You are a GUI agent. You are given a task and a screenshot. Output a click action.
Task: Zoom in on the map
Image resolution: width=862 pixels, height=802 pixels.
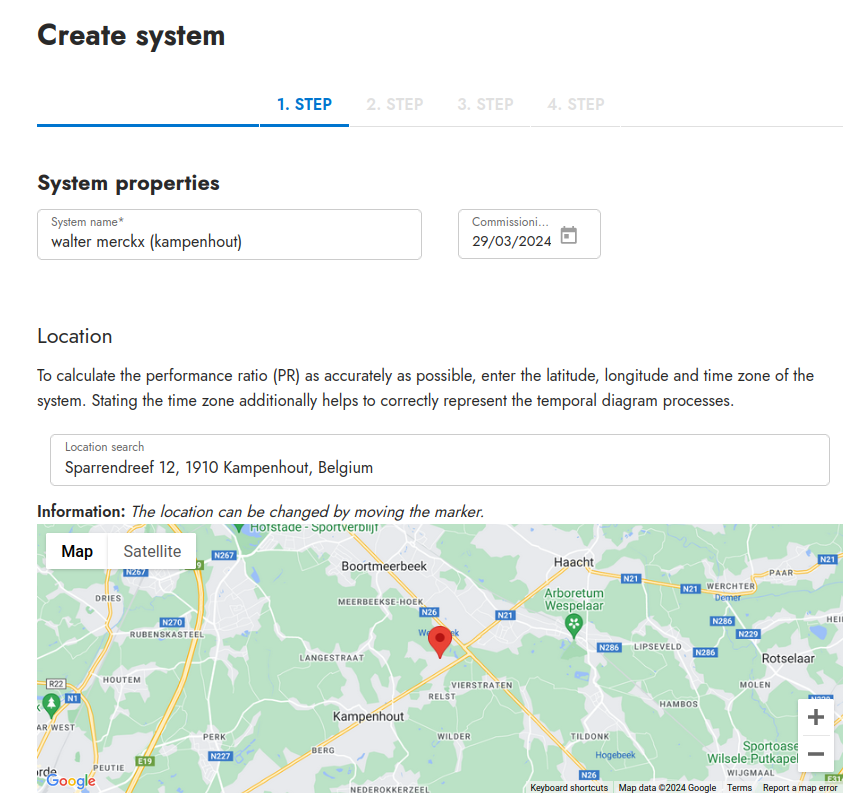(815, 717)
